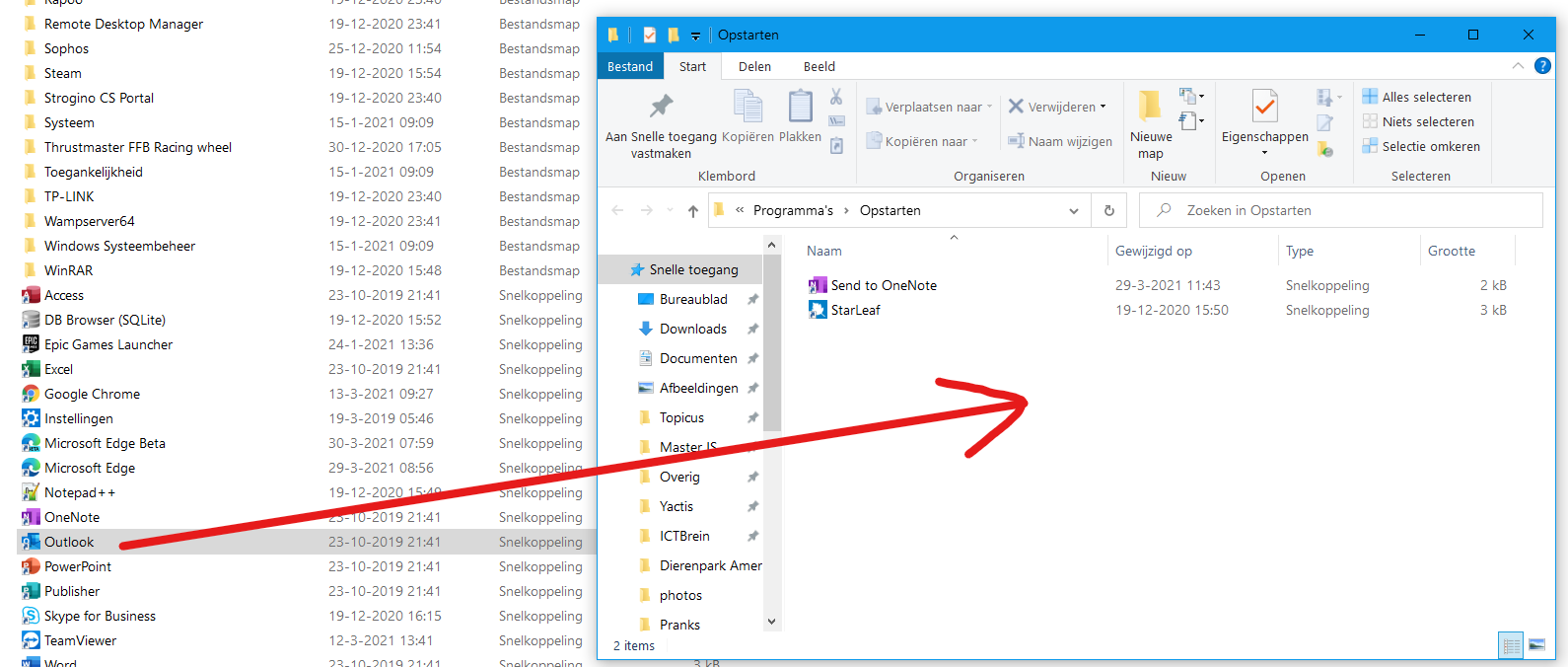Sort files by the Gewijzigd op column
Image resolution: width=1568 pixels, height=667 pixels.
click(1154, 251)
